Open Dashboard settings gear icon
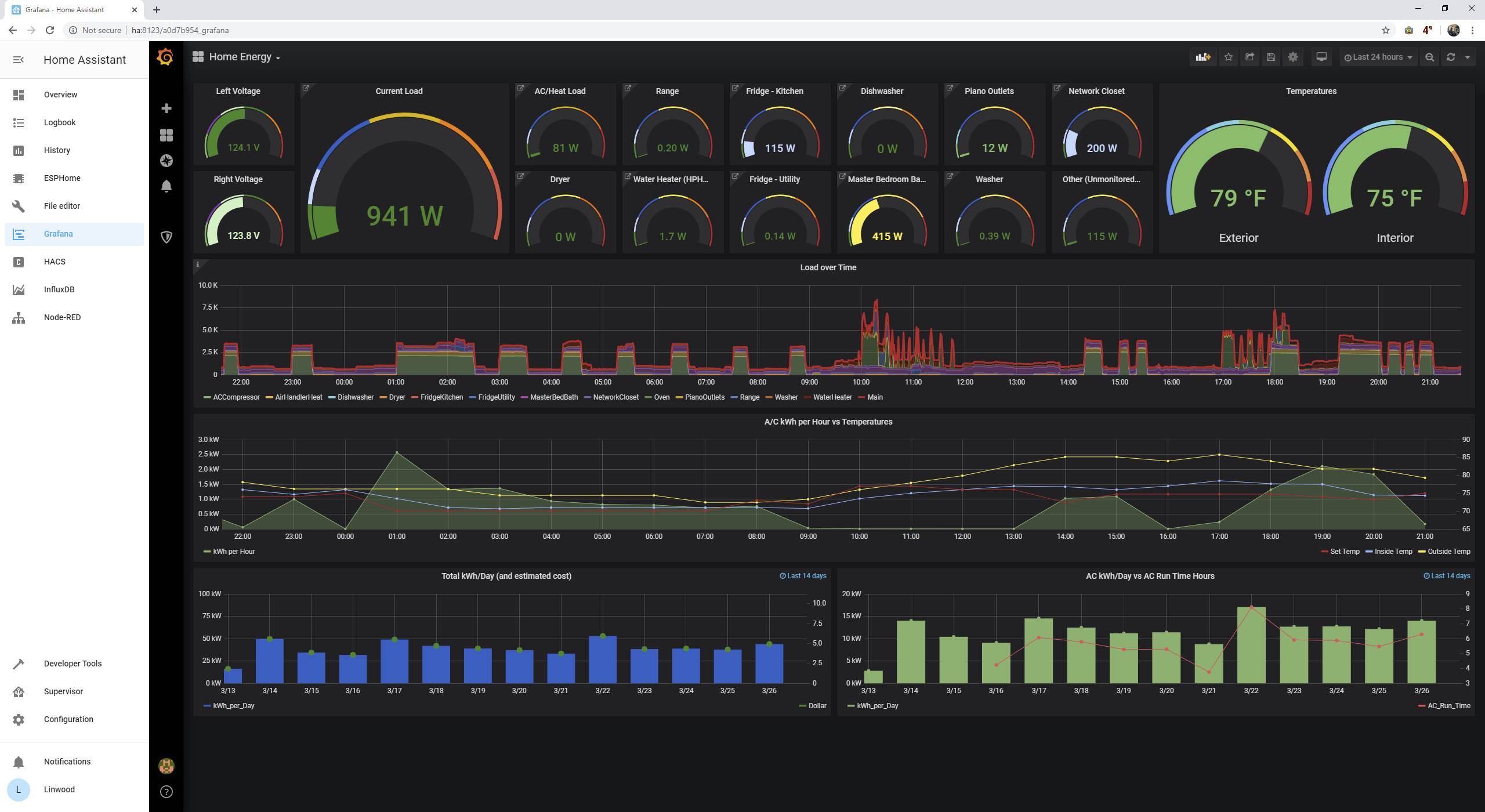Image resolution: width=1485 pixels, height=812 pixels. [1293, 57]
